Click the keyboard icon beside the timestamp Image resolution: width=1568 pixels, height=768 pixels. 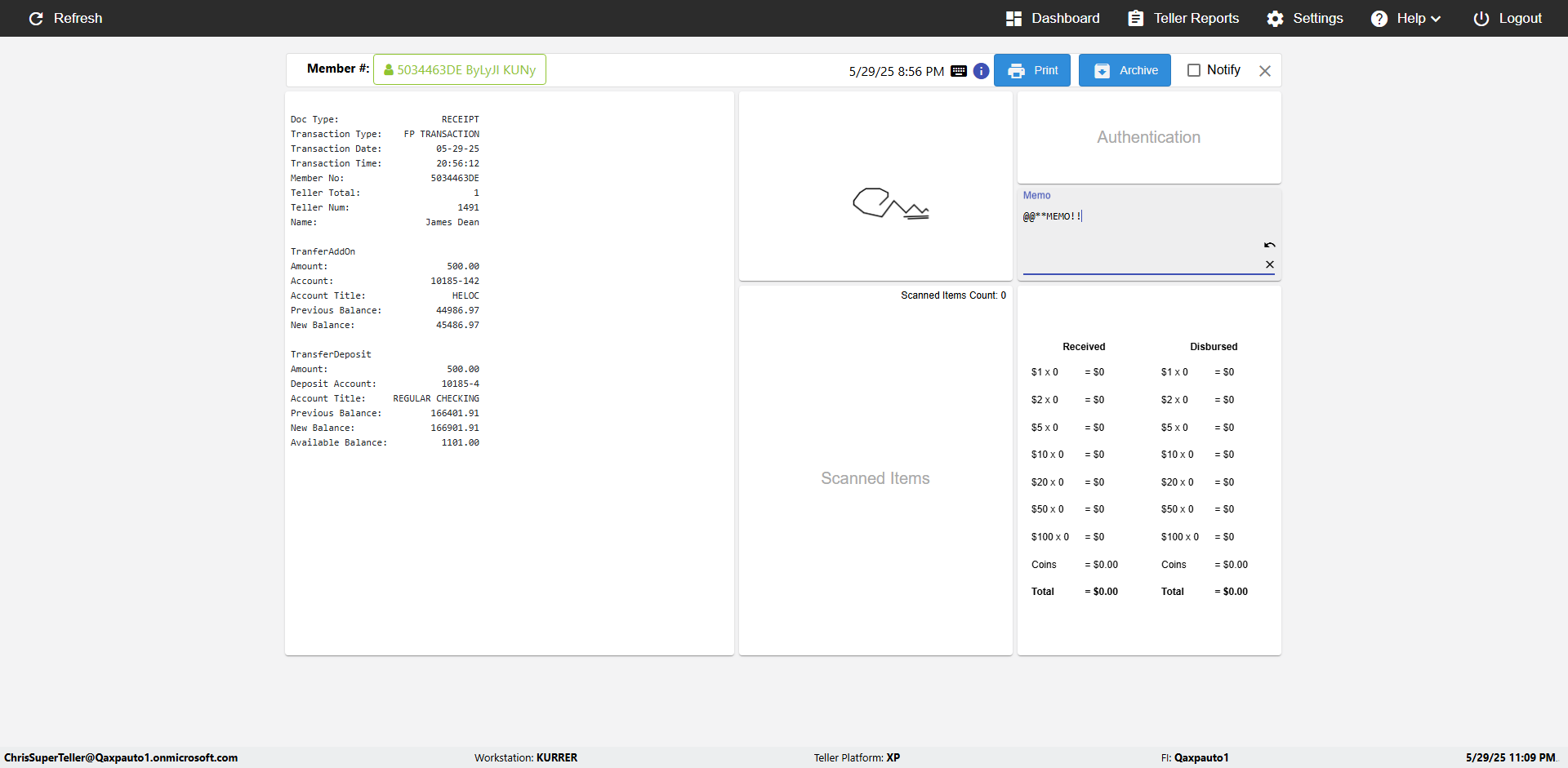(959, 71)
